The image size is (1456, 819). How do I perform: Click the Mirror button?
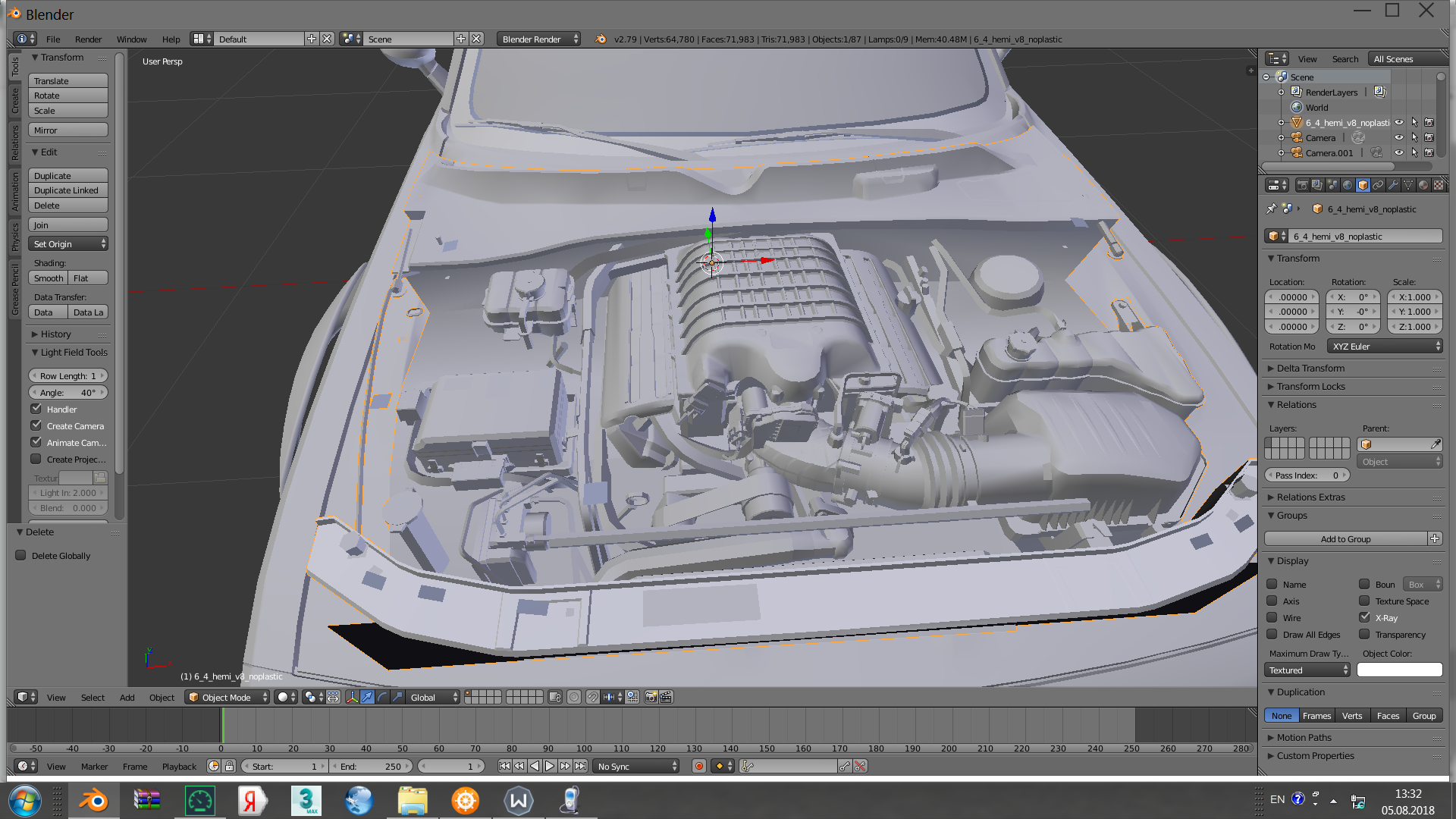click(x=68, y=130)
